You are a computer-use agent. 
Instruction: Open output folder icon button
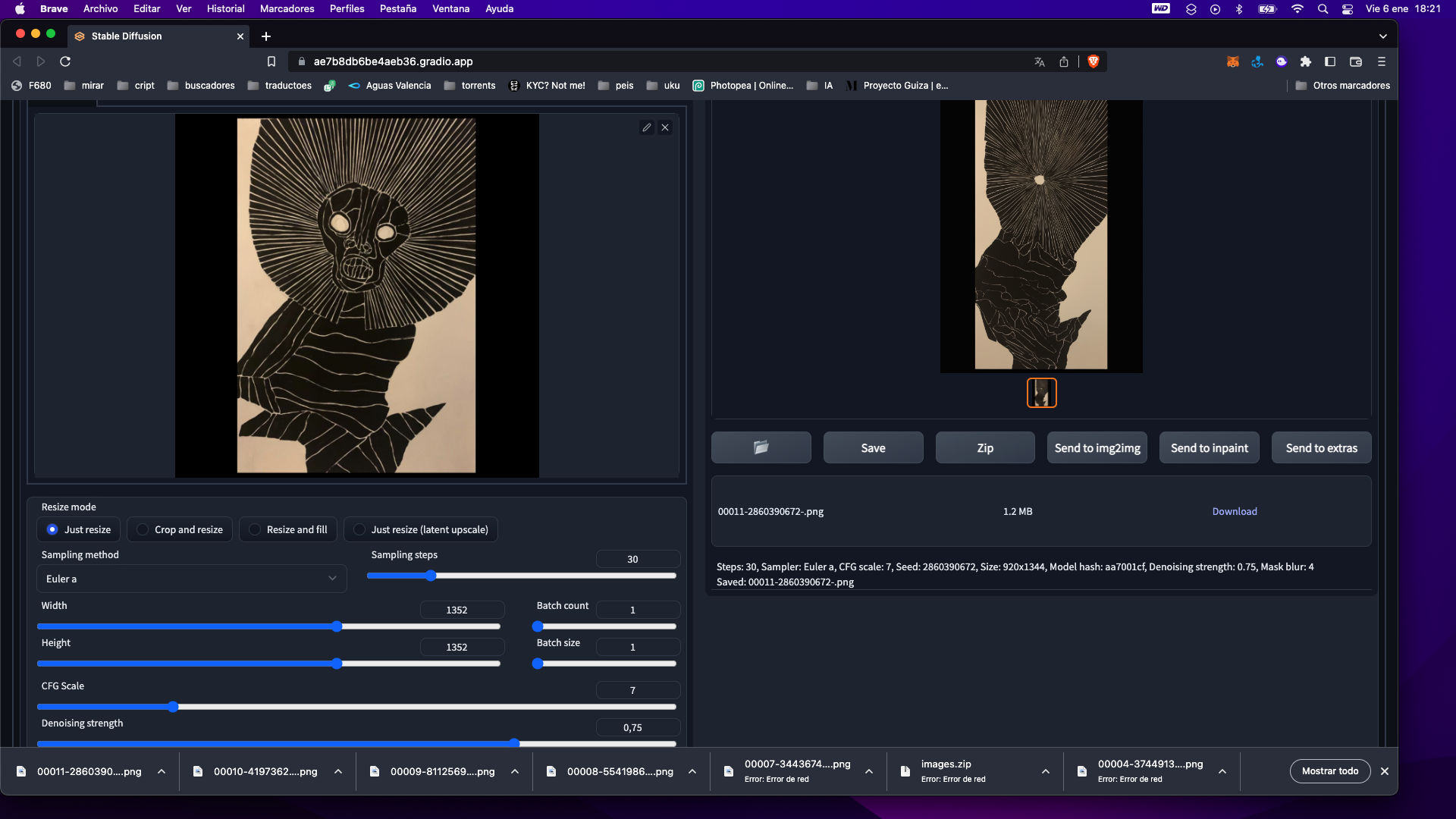click(x=761, y=447)
